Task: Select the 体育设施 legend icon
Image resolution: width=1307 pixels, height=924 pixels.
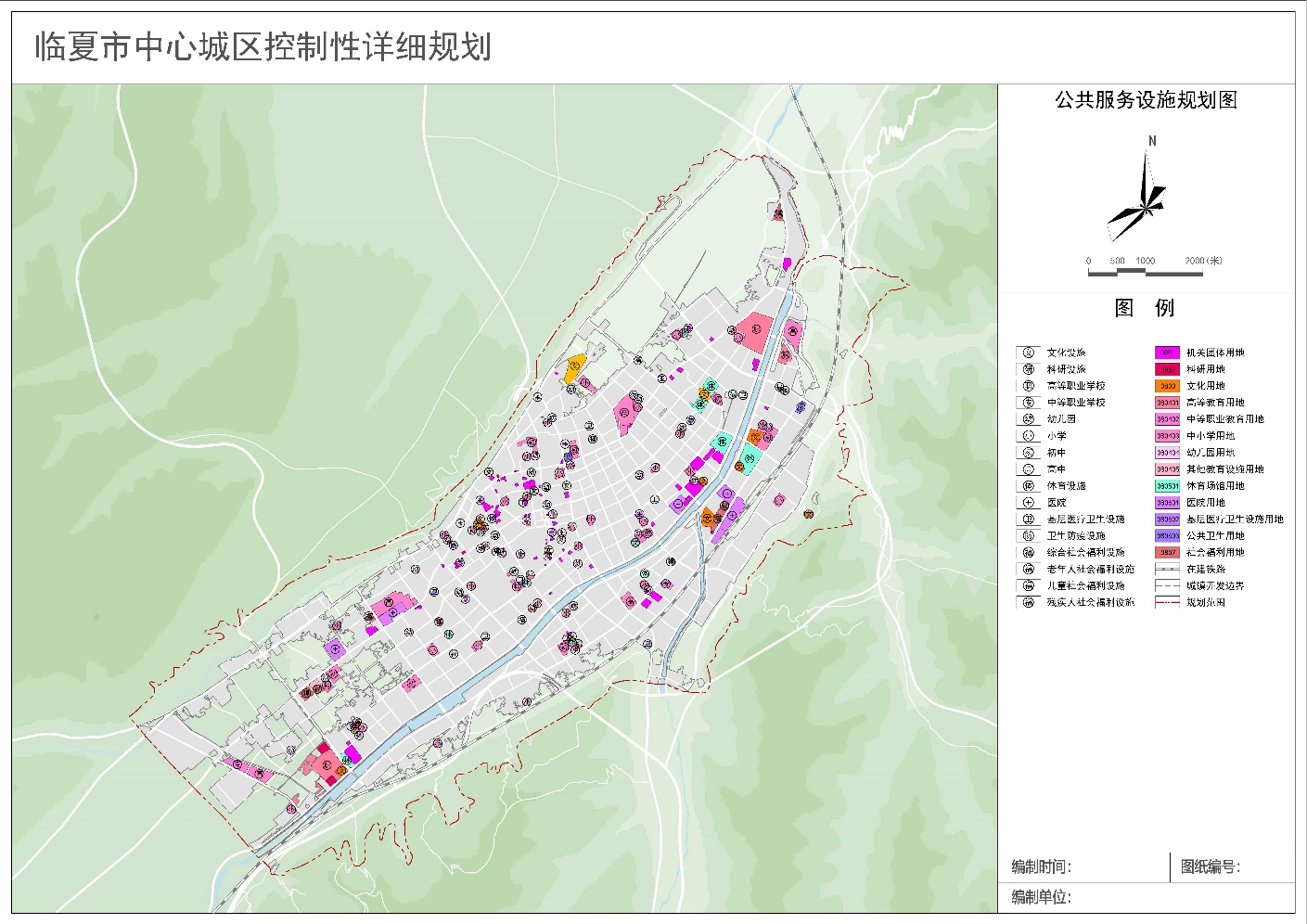Action: pyautogui.click(x=1028, y=486)
